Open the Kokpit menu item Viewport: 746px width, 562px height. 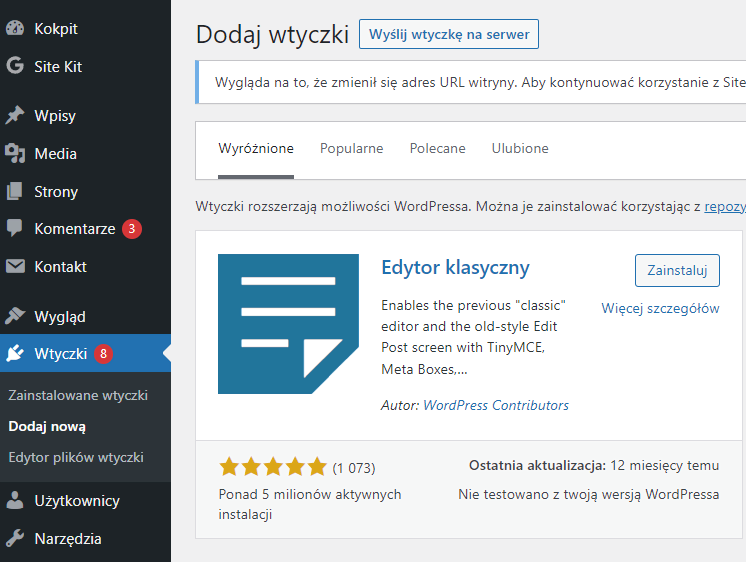pyautogui.click(x=85, y=29)
